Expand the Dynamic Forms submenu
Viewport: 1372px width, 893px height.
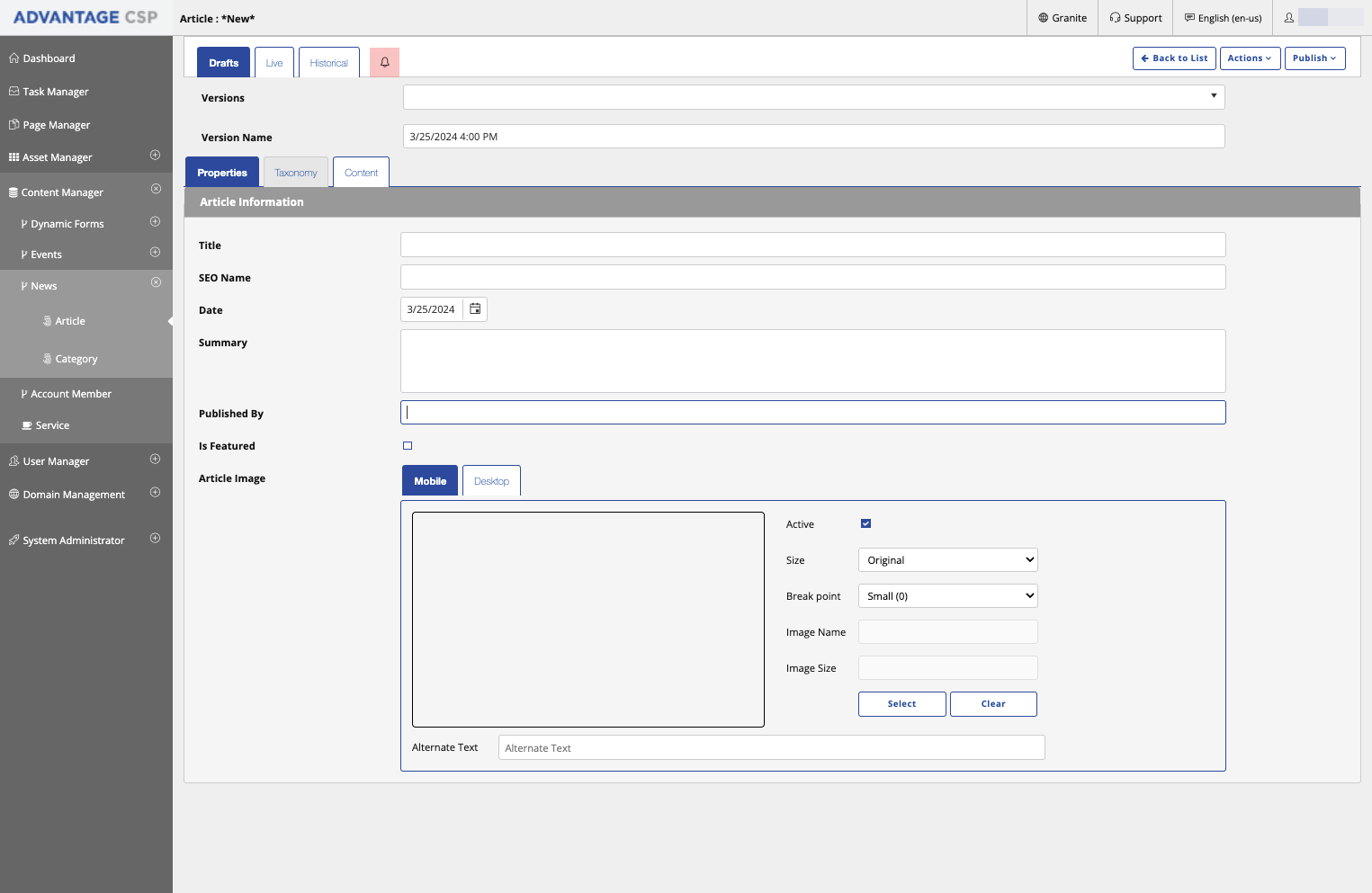pyautogui.click(x=155, y=222)
